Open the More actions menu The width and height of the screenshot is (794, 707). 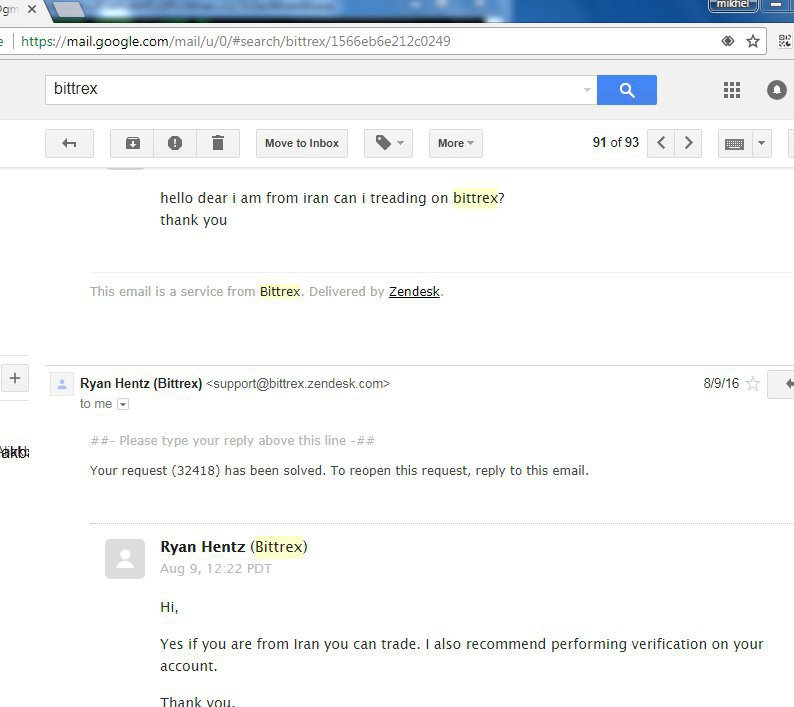456,143
